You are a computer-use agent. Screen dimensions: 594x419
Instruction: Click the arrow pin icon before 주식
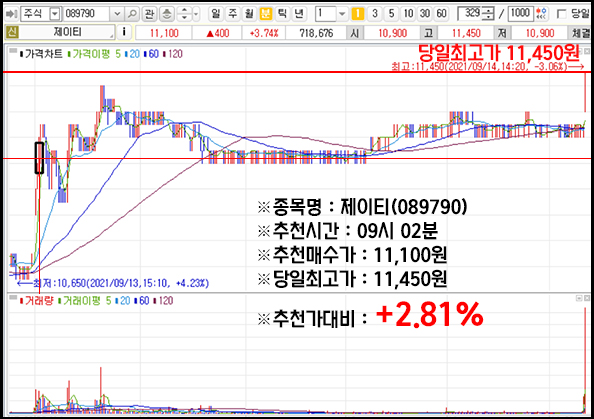click(11, 14)
